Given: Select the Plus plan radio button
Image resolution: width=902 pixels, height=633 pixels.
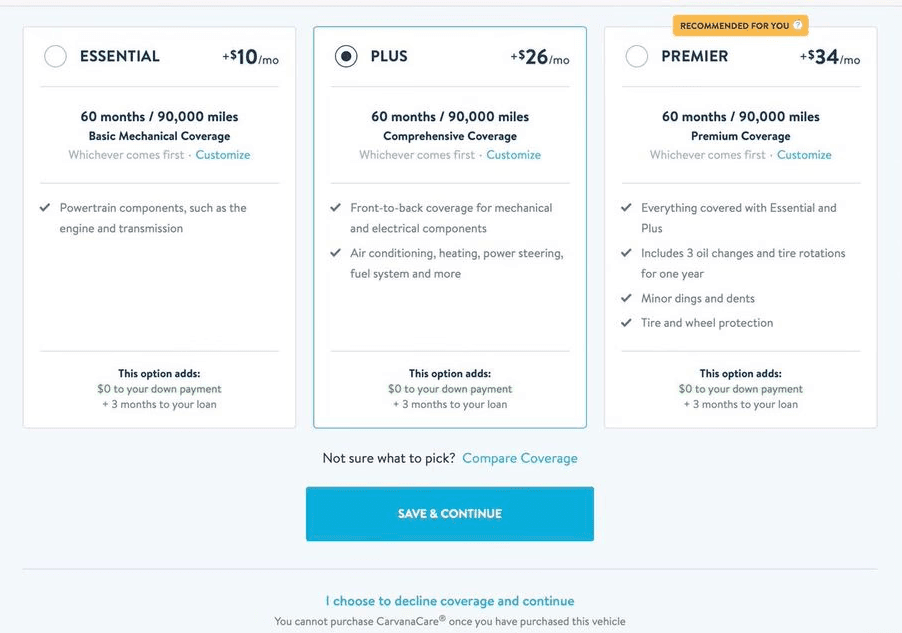Looking at the screenshot, I should tap(346, 56).
